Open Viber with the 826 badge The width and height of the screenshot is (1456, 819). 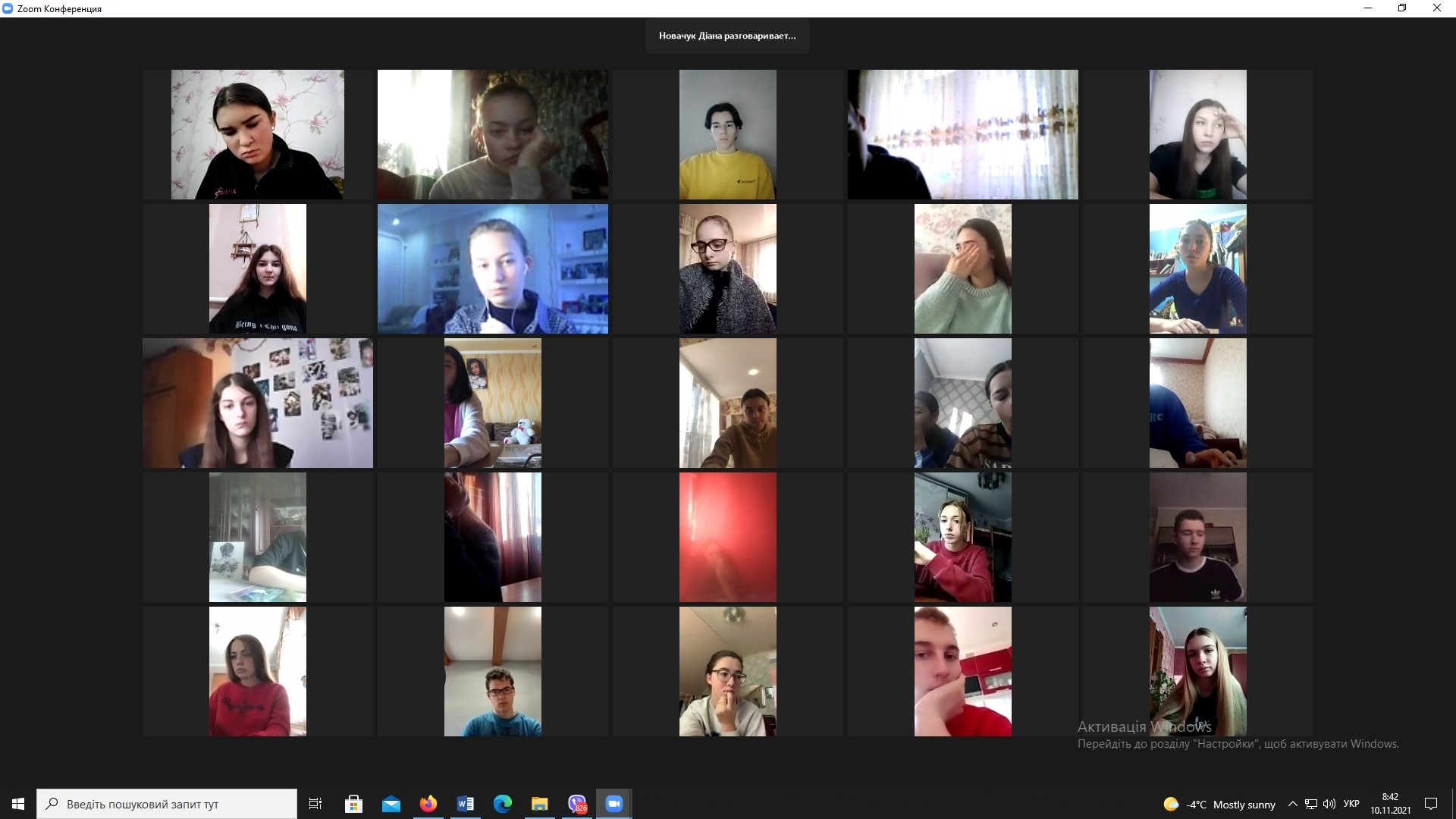[577, 804]
